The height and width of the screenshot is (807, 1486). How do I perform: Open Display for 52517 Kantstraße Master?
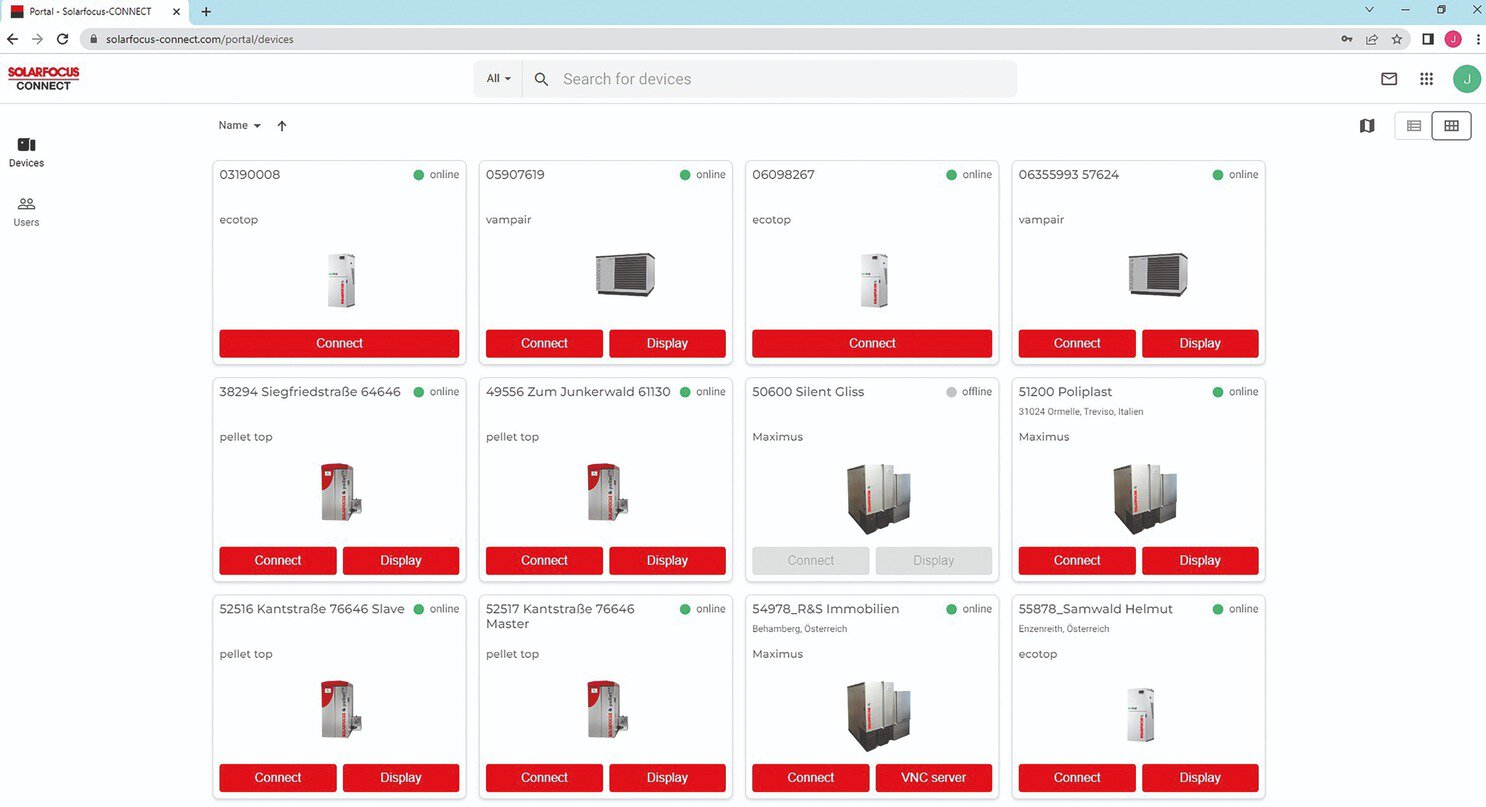[x=667, y=777]
